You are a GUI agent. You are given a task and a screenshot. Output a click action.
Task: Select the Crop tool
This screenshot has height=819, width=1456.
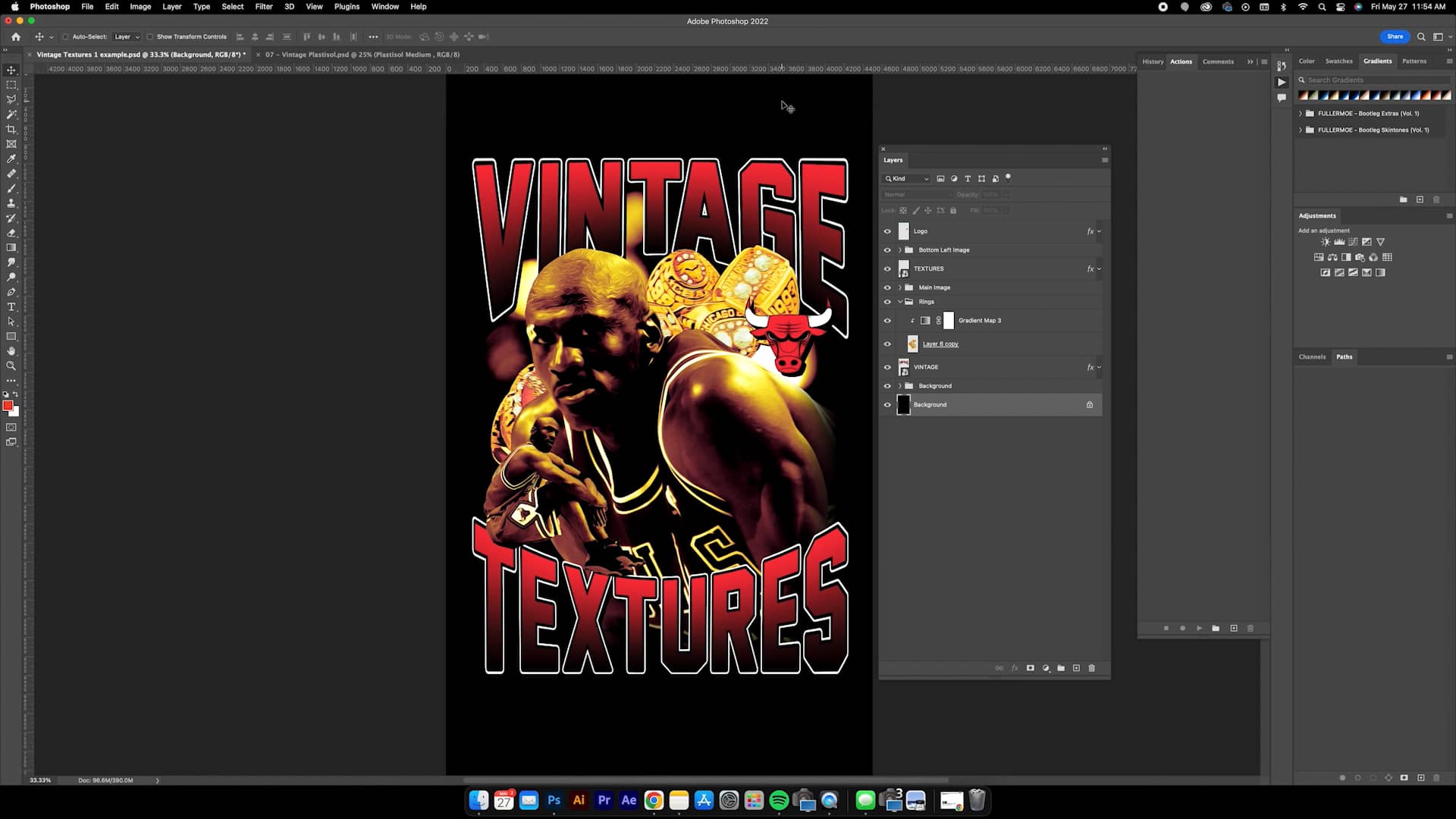pyautogui.click(x=11, y=129)
